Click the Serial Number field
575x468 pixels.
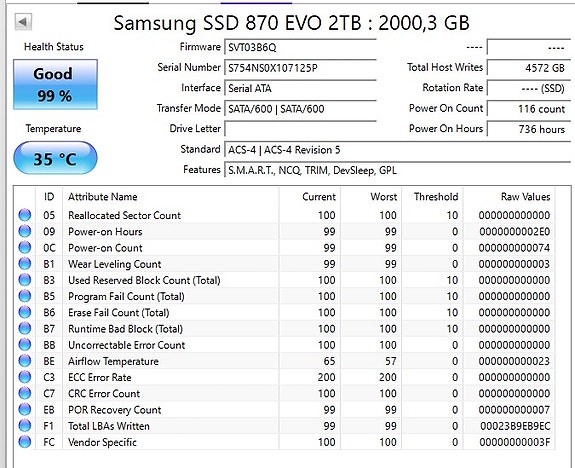coord(300,68)
